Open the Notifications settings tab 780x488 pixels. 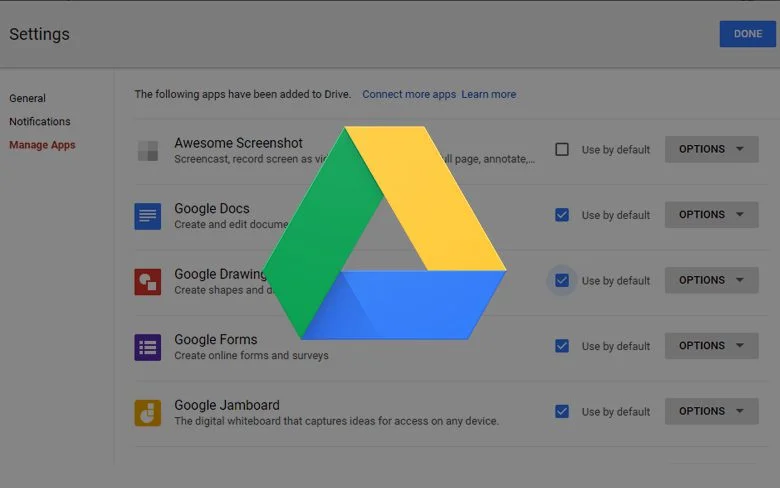click(40, 122)
